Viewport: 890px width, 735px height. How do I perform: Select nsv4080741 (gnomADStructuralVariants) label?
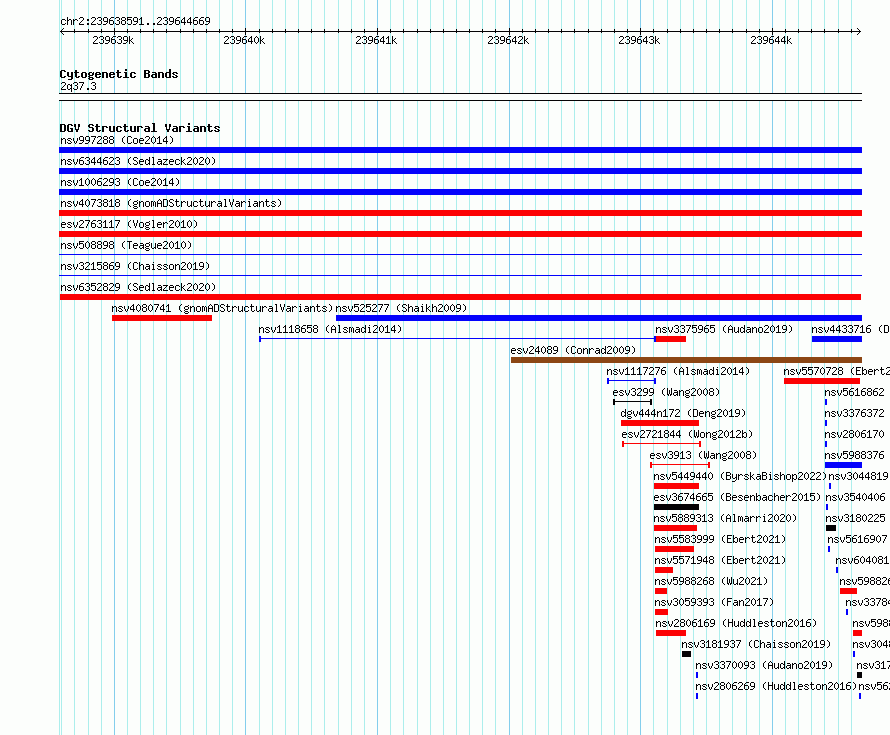[x=222, y=308]
